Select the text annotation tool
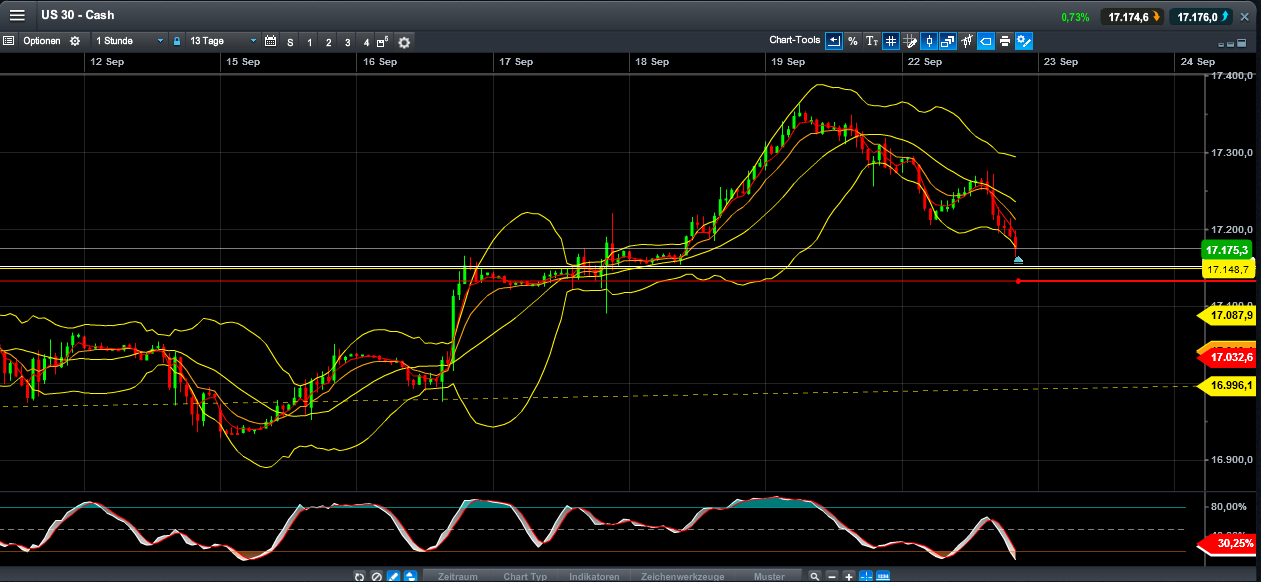Image resolution: width=1261 pixels, height=582 pixels. tap(871, 41)
